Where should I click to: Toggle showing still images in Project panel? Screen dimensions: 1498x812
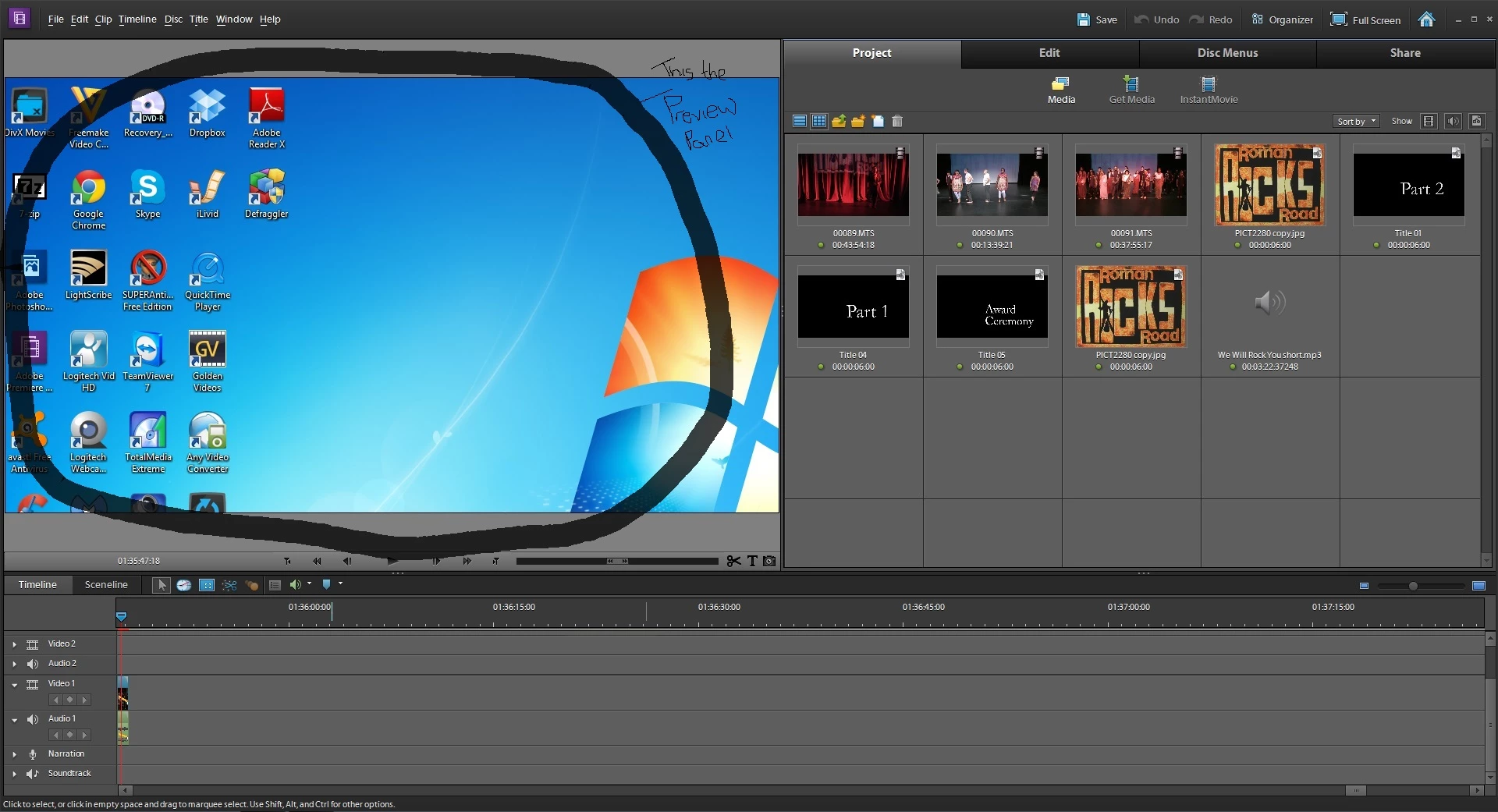click(1476, 121)
